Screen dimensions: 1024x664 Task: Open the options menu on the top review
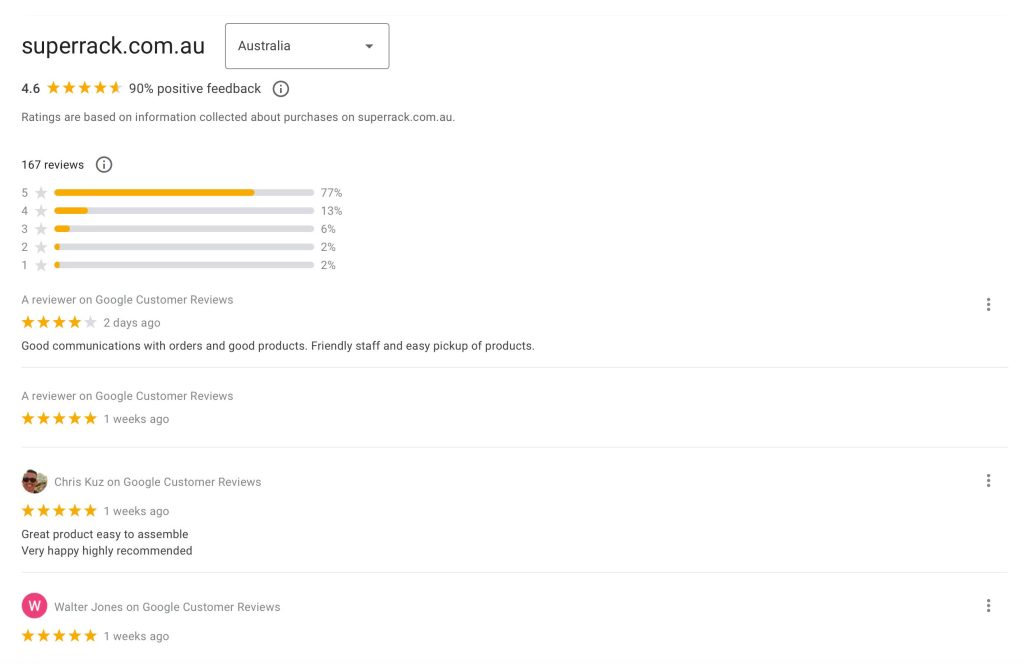tap(988, 304)
